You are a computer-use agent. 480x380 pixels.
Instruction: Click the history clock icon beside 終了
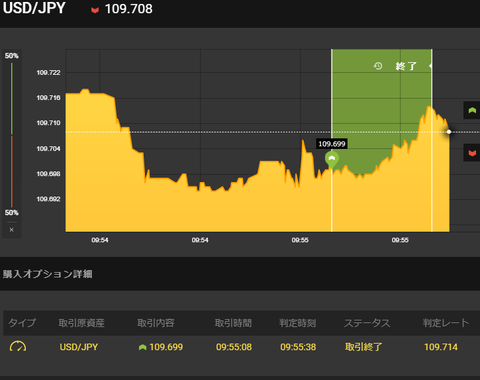[378, 66]
